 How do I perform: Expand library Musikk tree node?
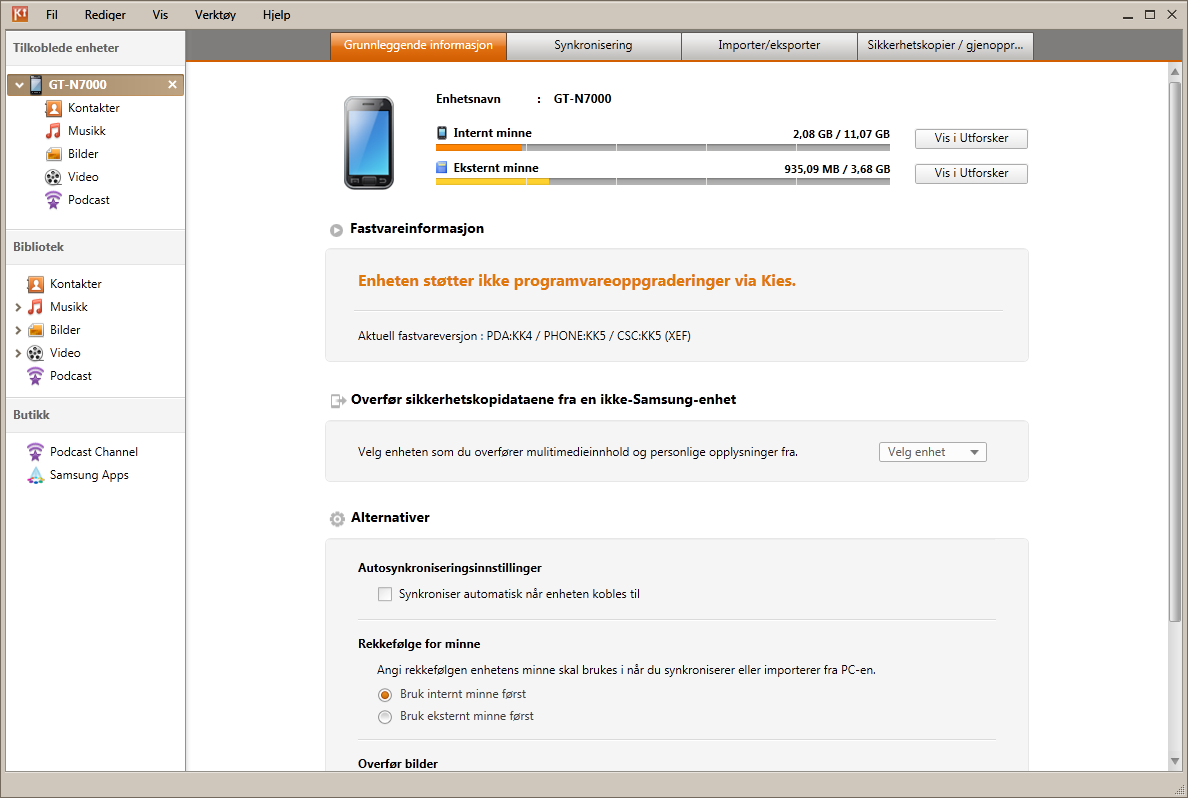click(x=18, y=307)
